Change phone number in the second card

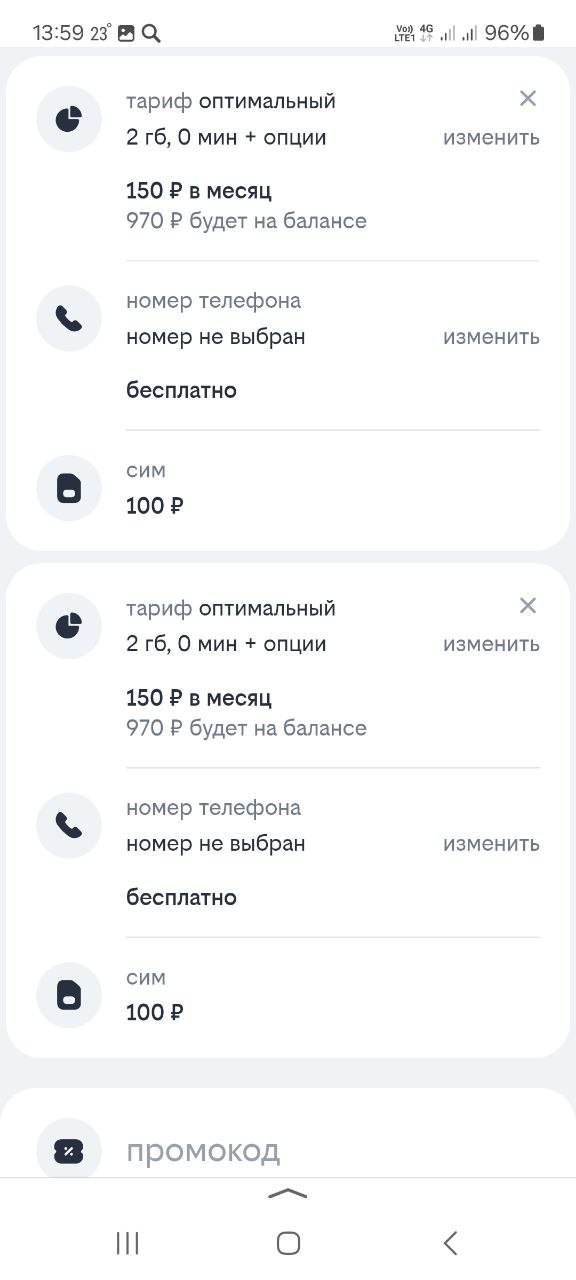click(491, 844)
